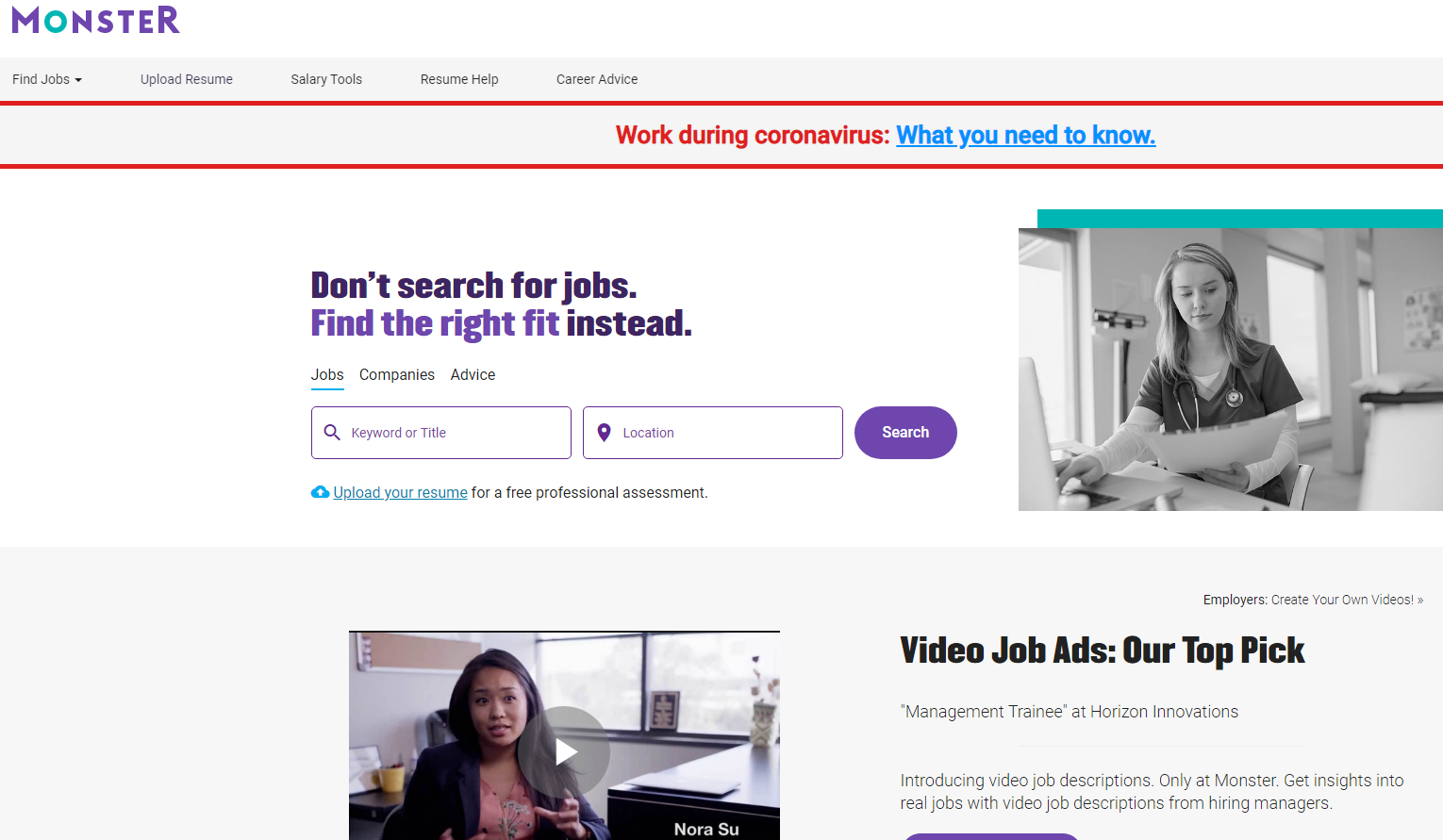Click the 'Find the right fit instead.' headline
1443x840 pixels.
(502, 323)
